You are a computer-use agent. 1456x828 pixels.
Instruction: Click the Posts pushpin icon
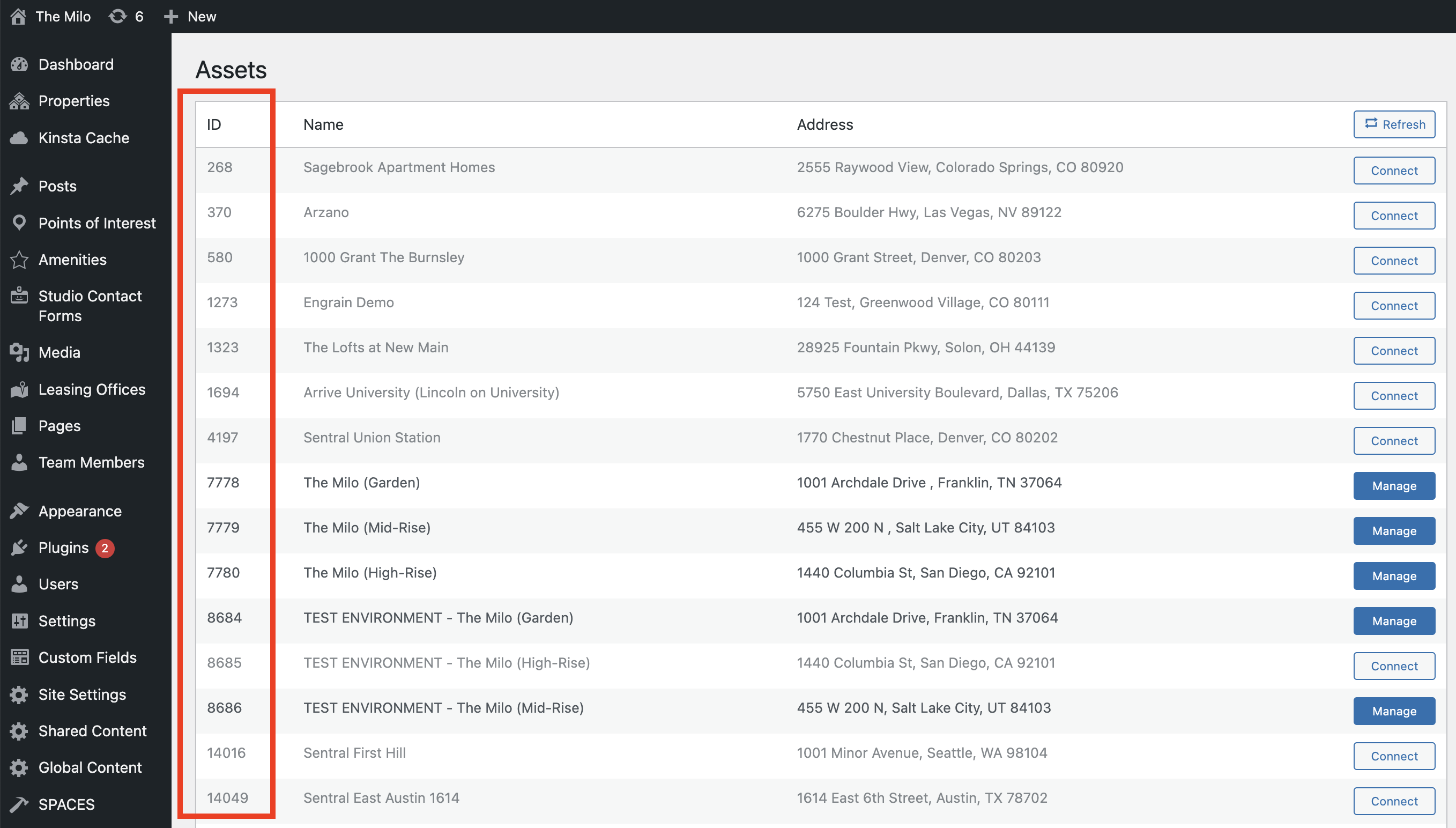pos(19,186)
